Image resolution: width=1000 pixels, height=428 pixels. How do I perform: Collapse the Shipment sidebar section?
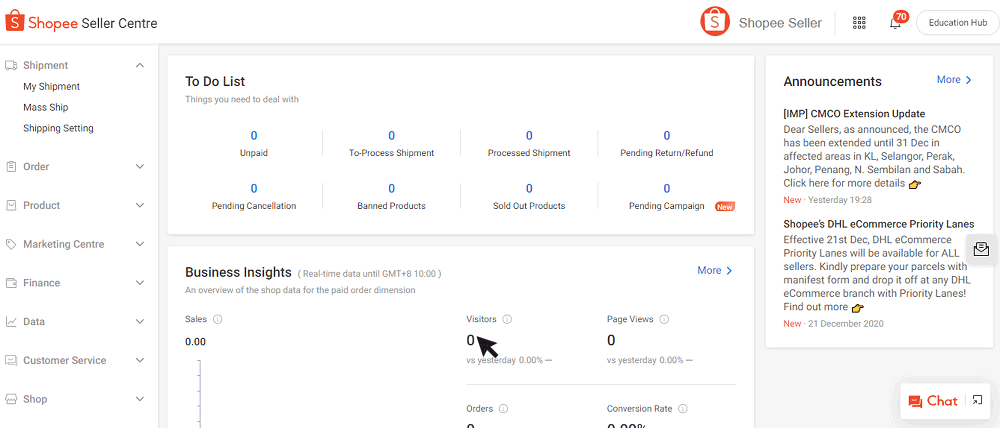point(140,66)
